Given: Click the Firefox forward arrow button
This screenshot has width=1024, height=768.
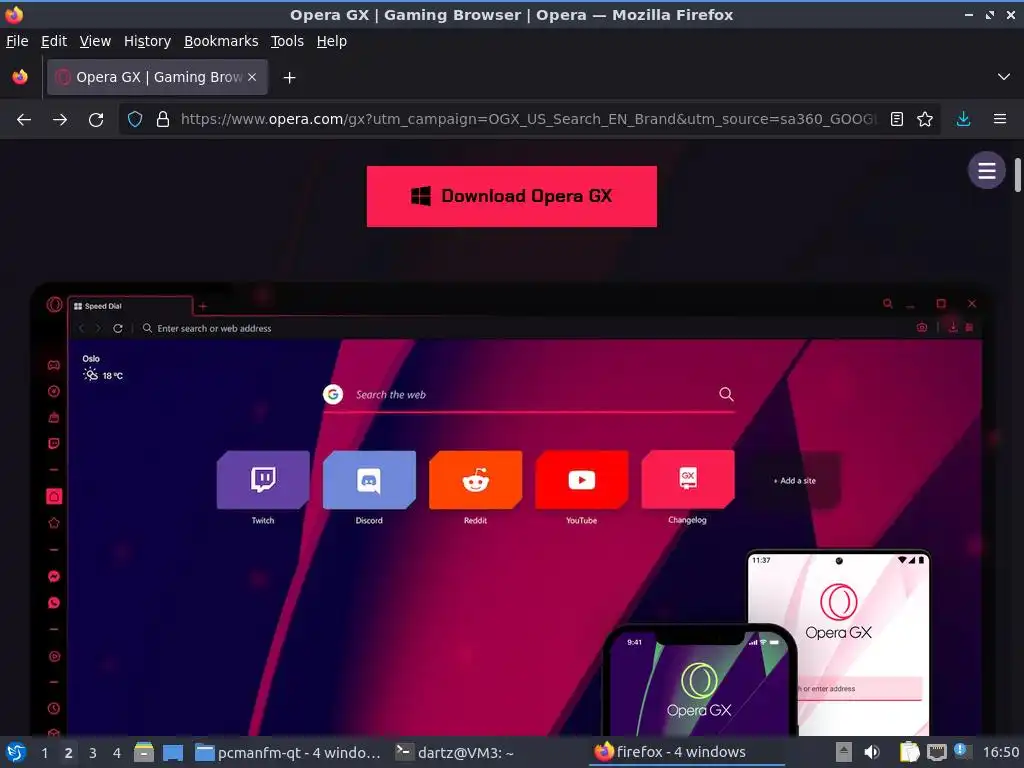Looking at the screenshot, I should tap(60, 120).
